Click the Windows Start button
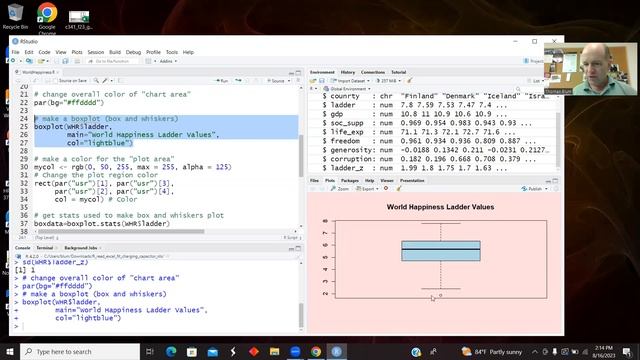 9,351
